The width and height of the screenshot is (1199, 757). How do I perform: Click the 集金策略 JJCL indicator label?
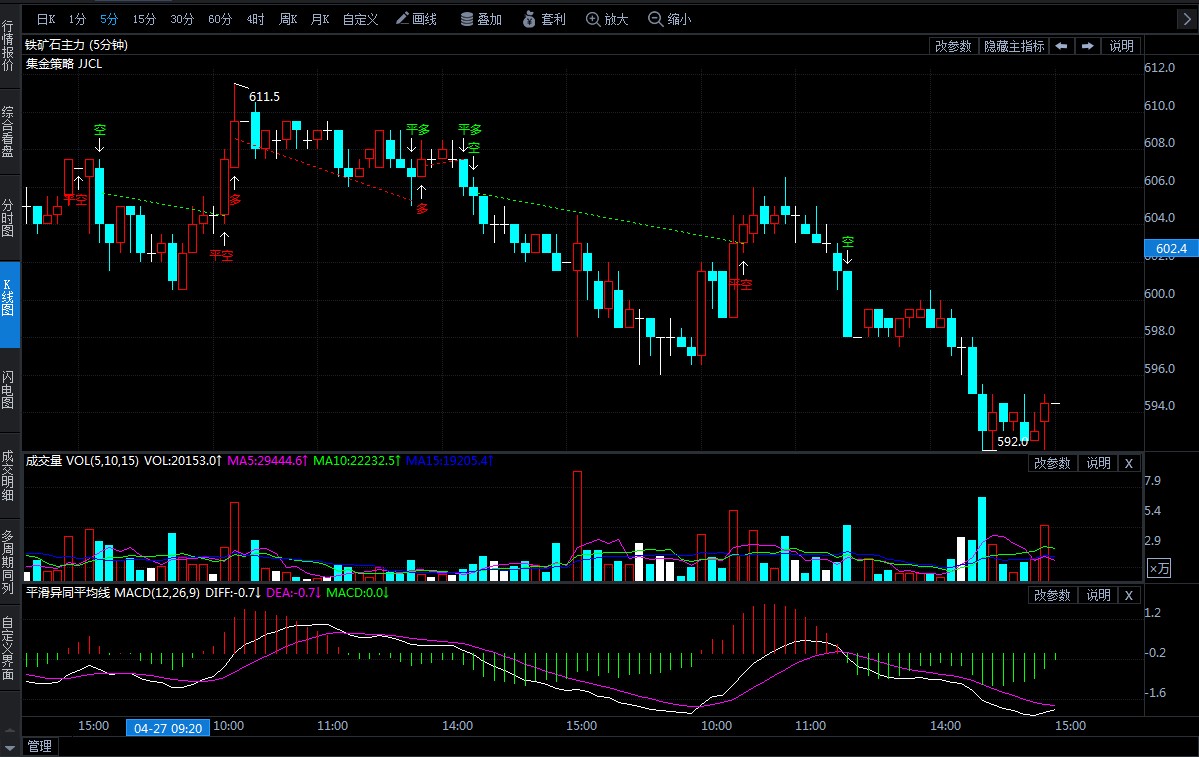[64, 63]
